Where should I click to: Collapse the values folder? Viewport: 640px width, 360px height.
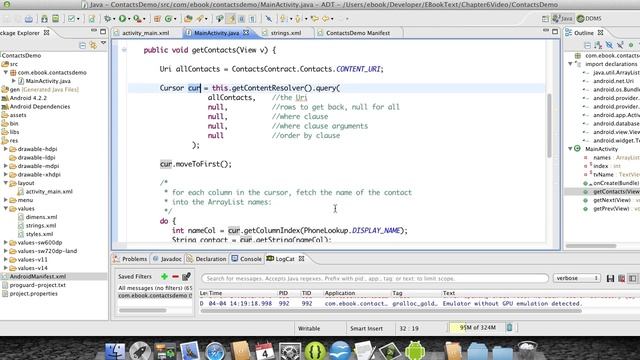coord(6,209)
